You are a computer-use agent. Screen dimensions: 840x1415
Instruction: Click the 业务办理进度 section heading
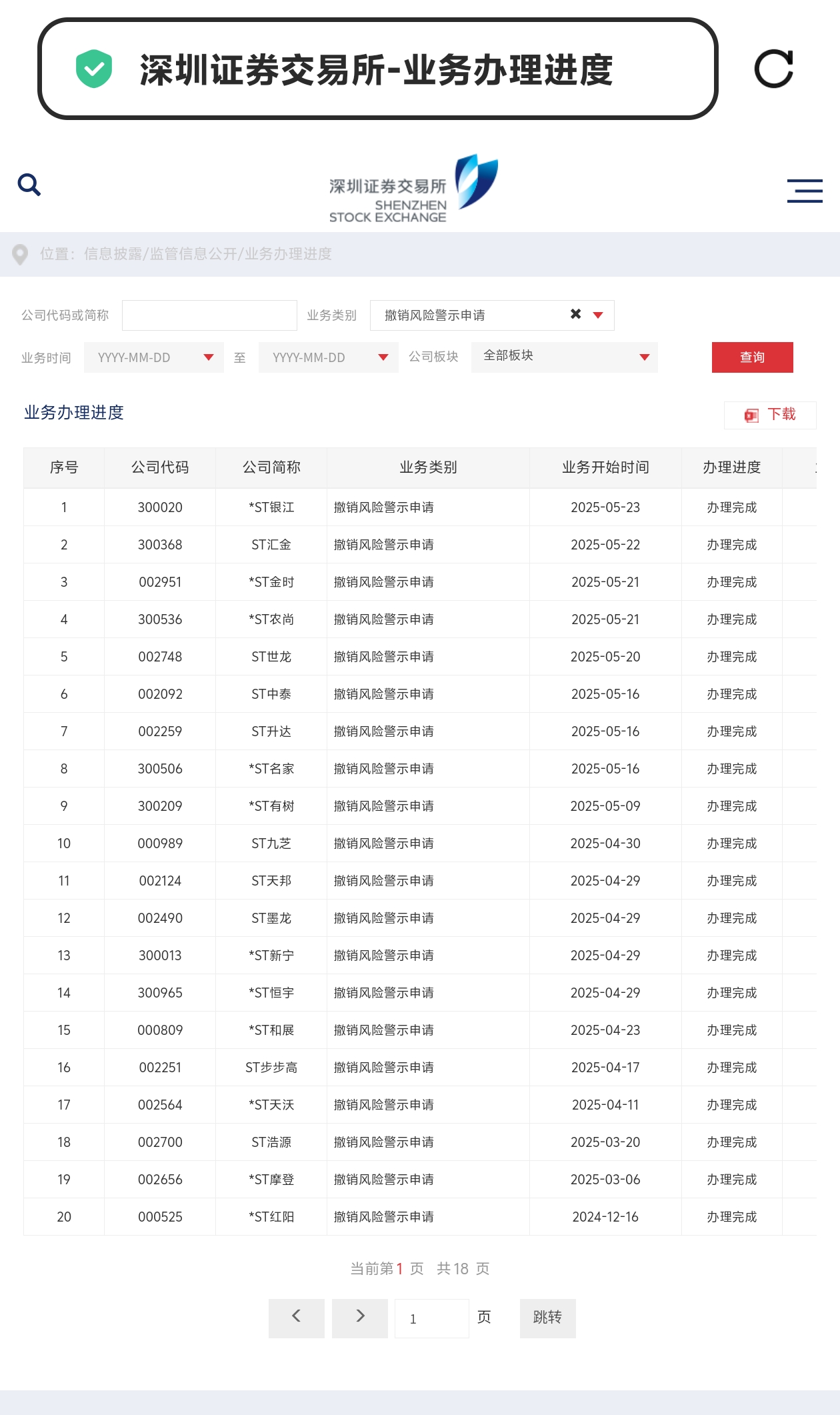[x=74, y=413]
